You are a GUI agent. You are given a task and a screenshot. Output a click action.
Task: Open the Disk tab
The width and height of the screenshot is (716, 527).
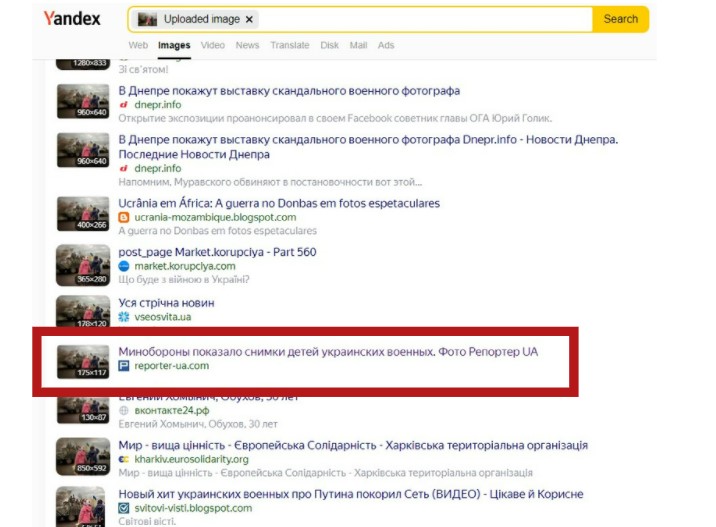(x=329, y=45)
